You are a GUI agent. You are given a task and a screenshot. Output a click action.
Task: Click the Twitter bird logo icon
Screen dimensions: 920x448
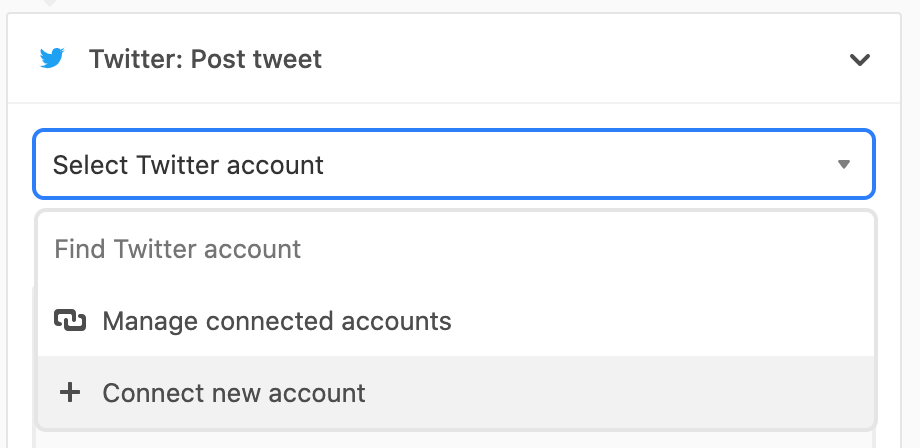coord(52,59)
